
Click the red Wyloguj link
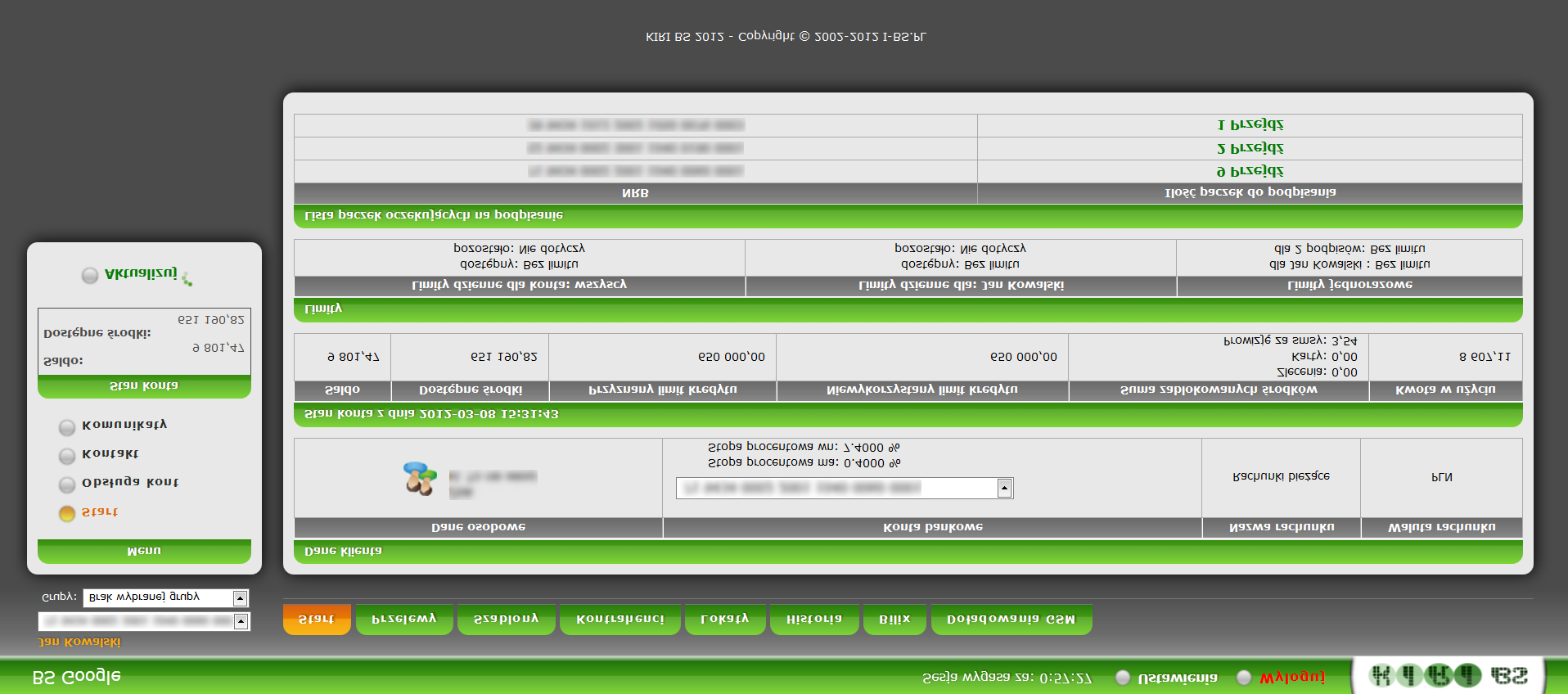click(x=1292, y=677)
